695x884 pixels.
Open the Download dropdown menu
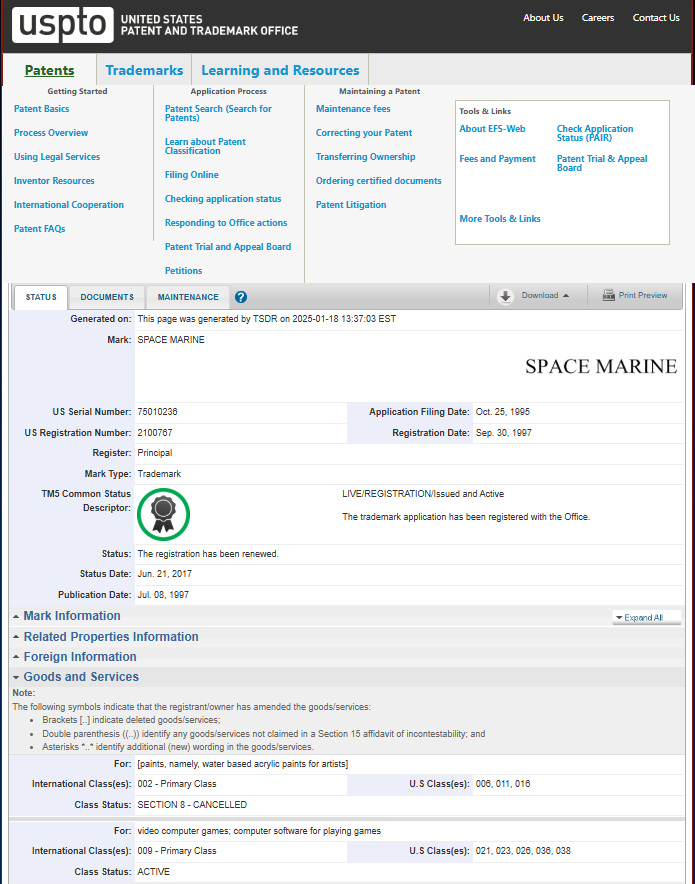pyautogui.click(x=545, y=295)
